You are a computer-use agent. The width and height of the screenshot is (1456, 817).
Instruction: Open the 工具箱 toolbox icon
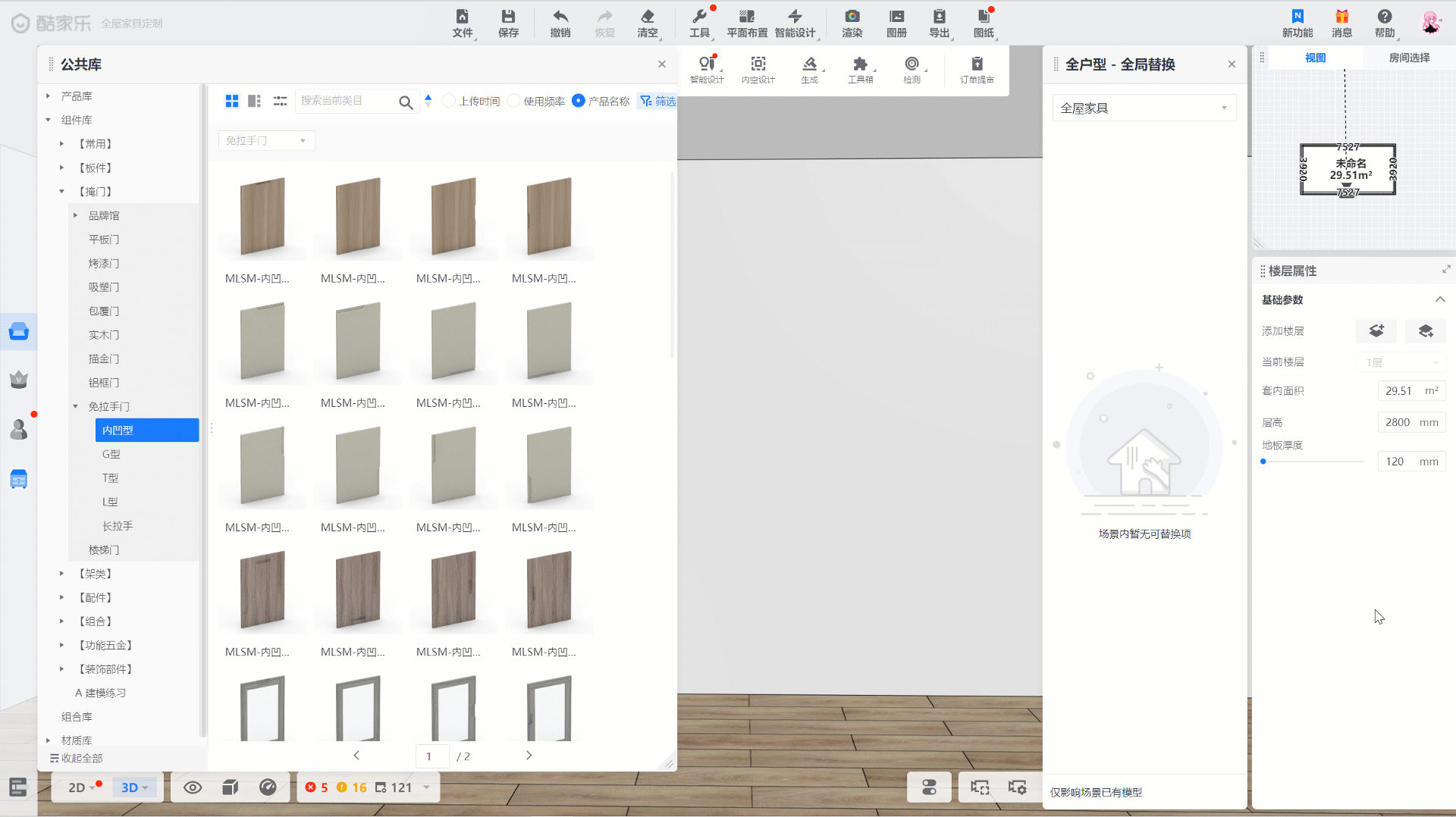coord(860,64)
